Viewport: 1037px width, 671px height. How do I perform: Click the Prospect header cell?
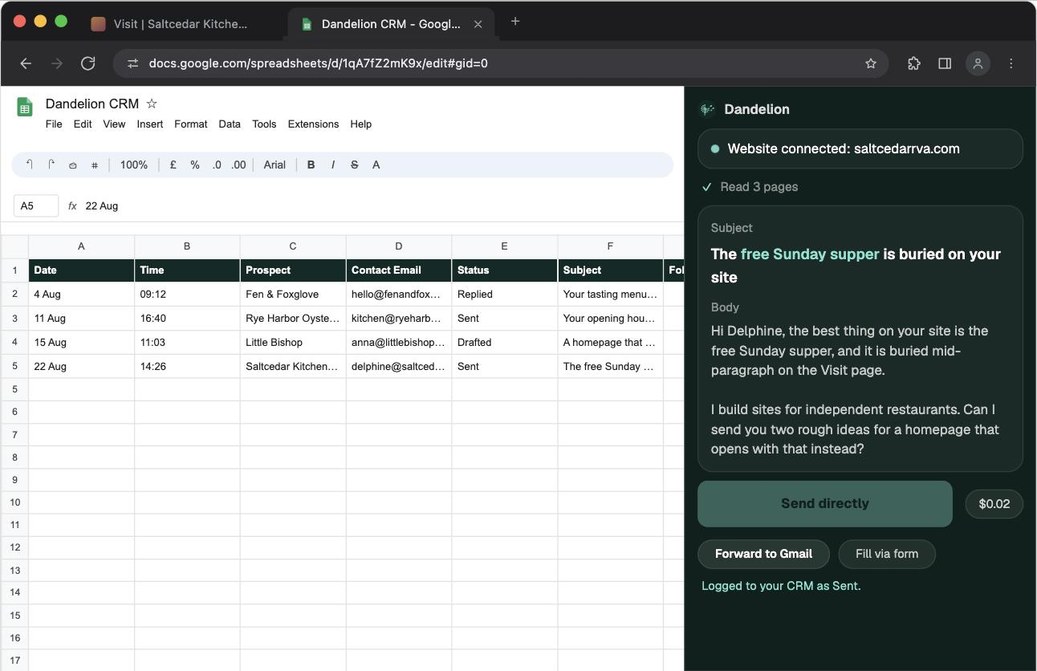click(293, 270)
